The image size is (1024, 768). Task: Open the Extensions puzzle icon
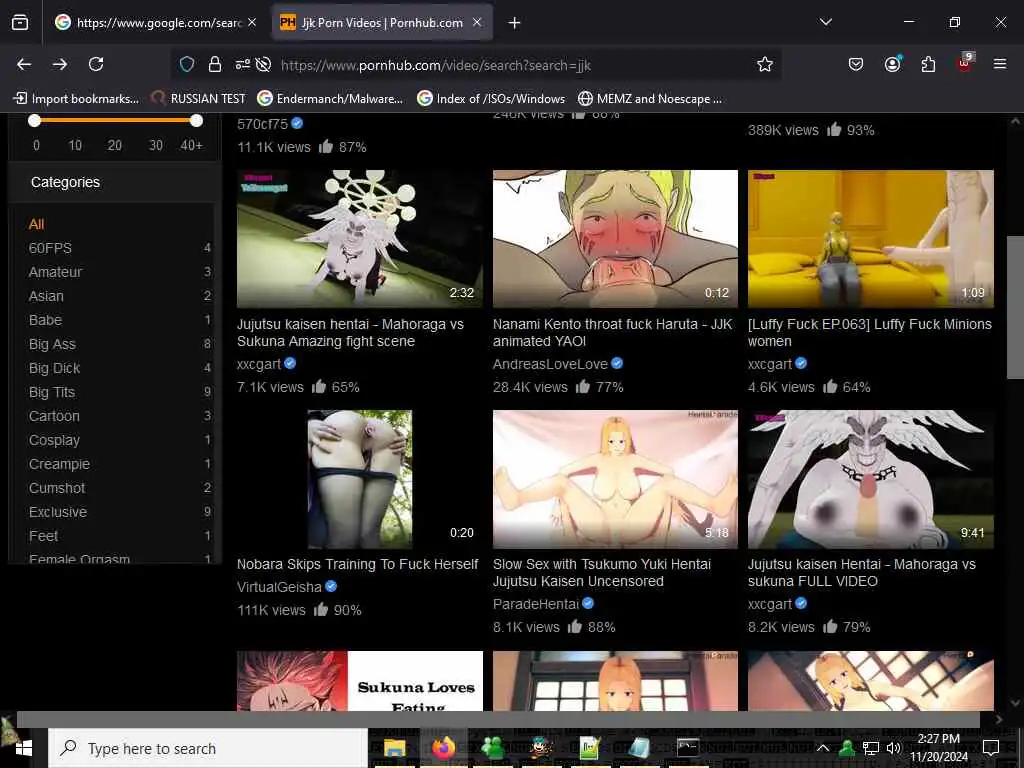click(x=928, y=64)
